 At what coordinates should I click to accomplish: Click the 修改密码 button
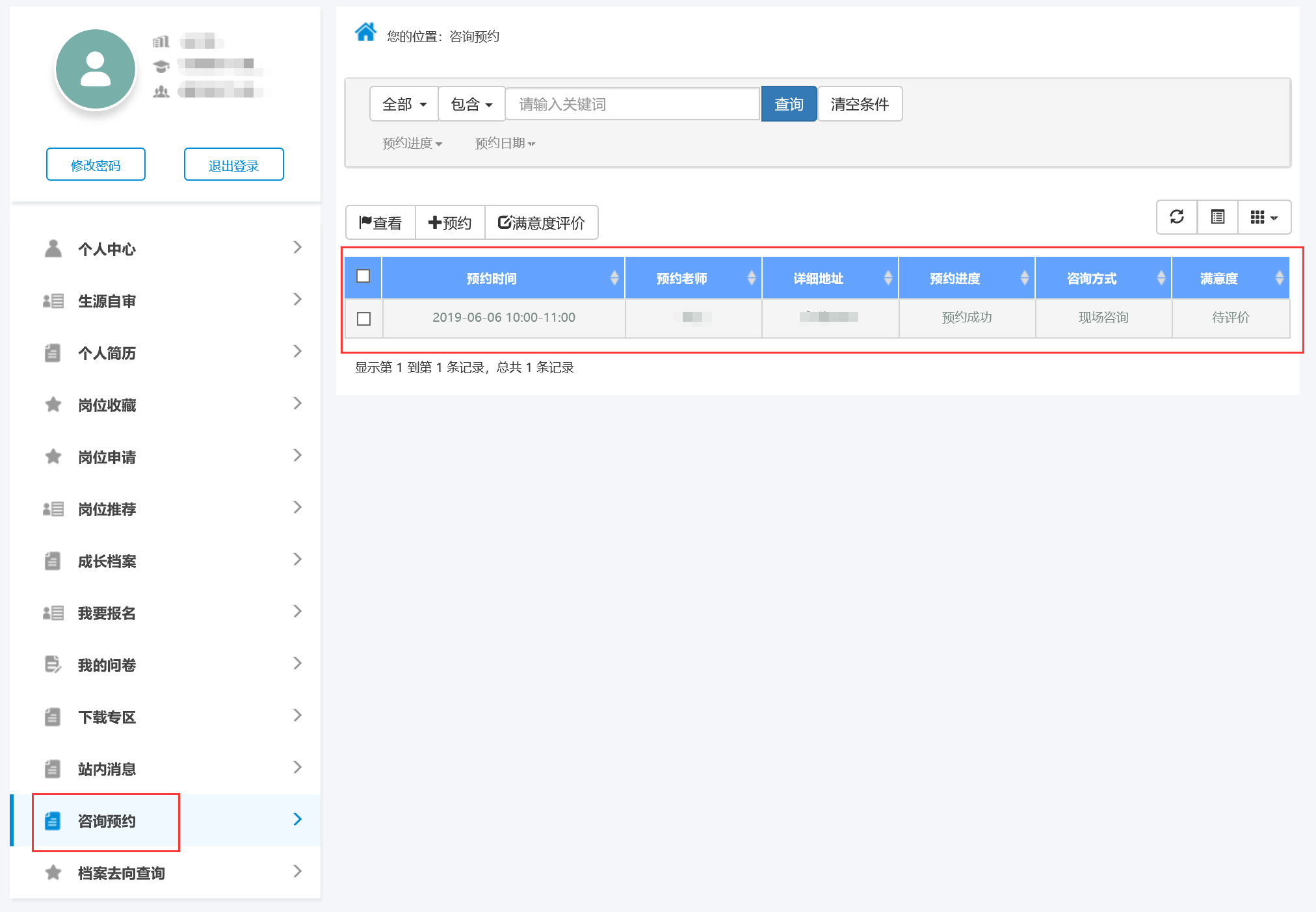click(x=96, y=165)
